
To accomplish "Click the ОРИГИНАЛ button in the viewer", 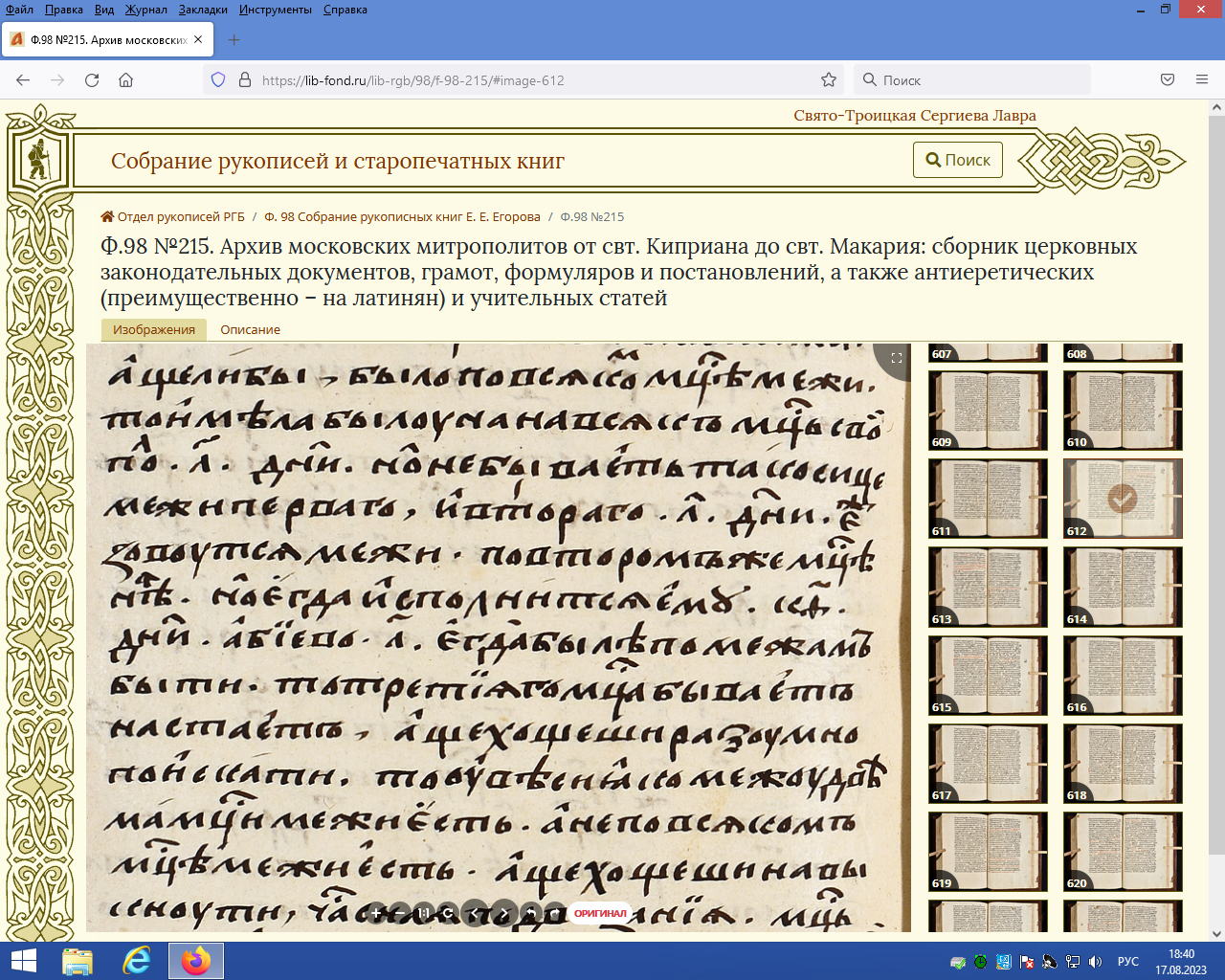I will pos(600,913).
